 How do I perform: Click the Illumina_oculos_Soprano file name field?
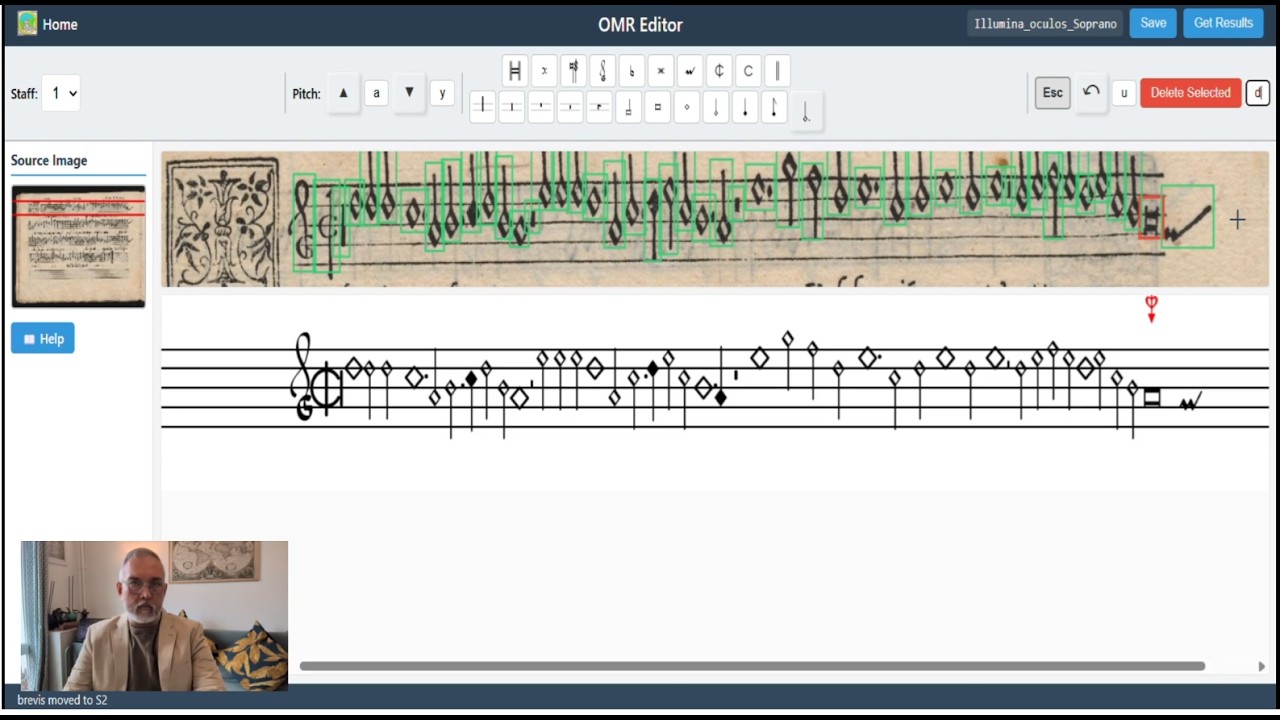pos(1045,24)
